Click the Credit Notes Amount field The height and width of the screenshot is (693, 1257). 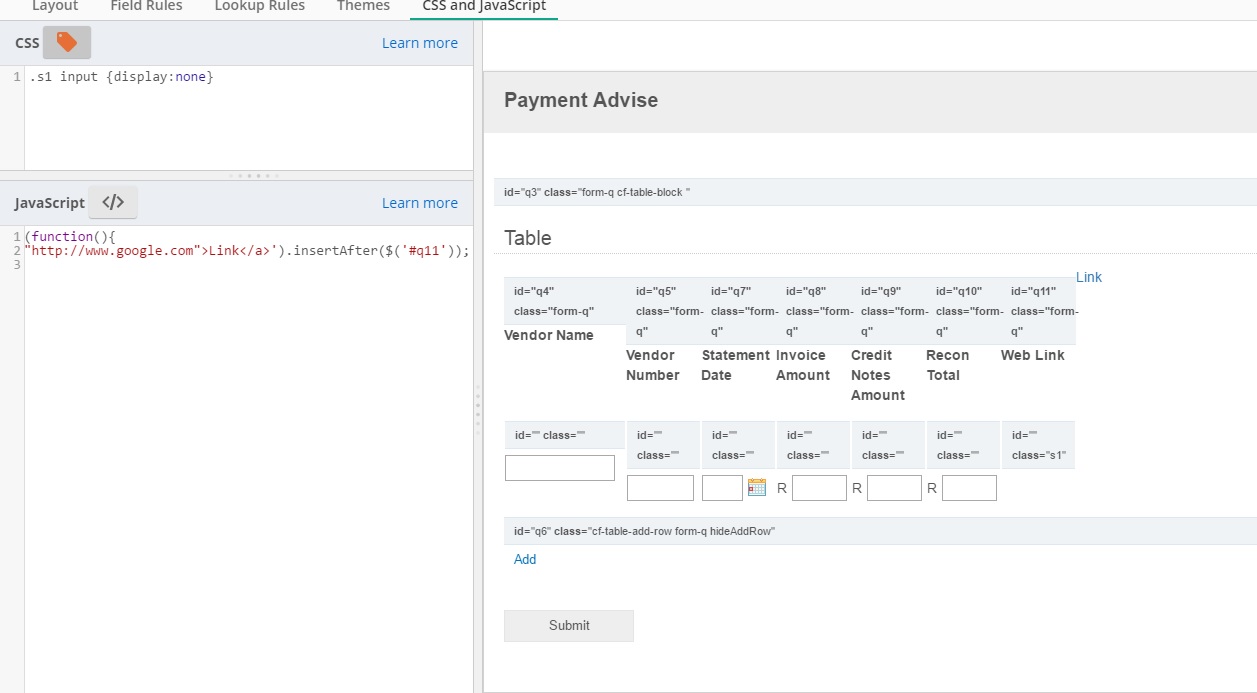click(x=894, y=488)
